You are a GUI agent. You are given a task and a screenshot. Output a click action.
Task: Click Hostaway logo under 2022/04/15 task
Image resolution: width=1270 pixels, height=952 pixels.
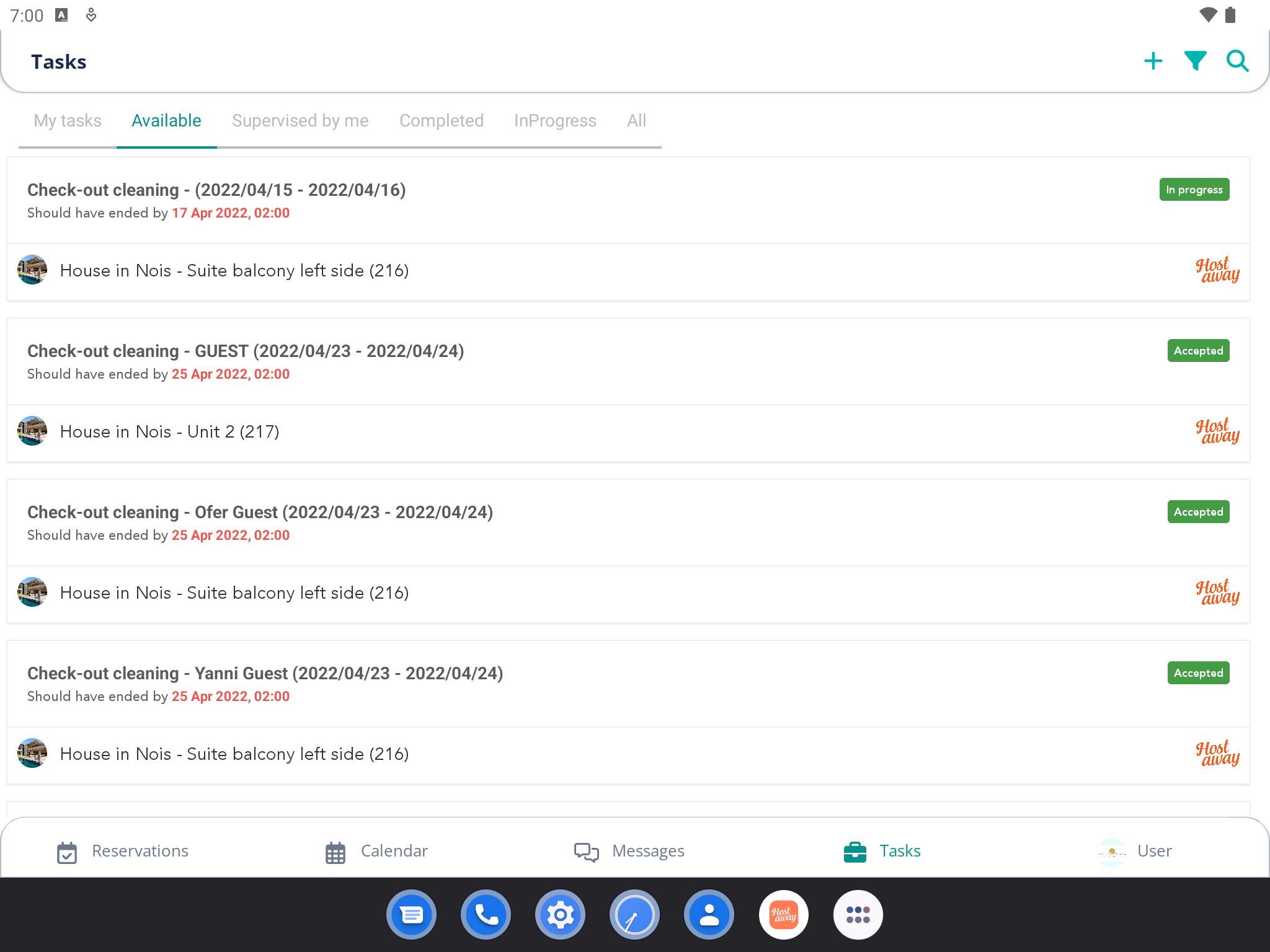tap(1217, 270)
